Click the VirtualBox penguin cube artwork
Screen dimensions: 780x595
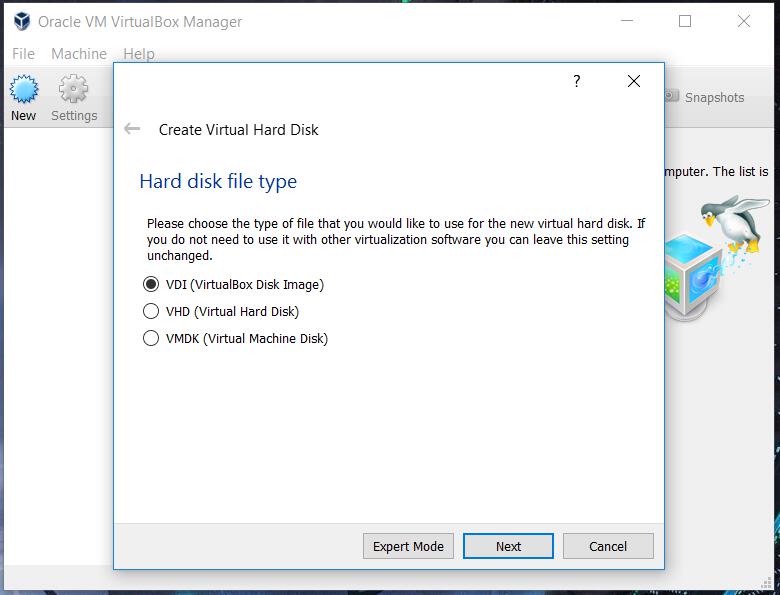(x=716, y=258)
